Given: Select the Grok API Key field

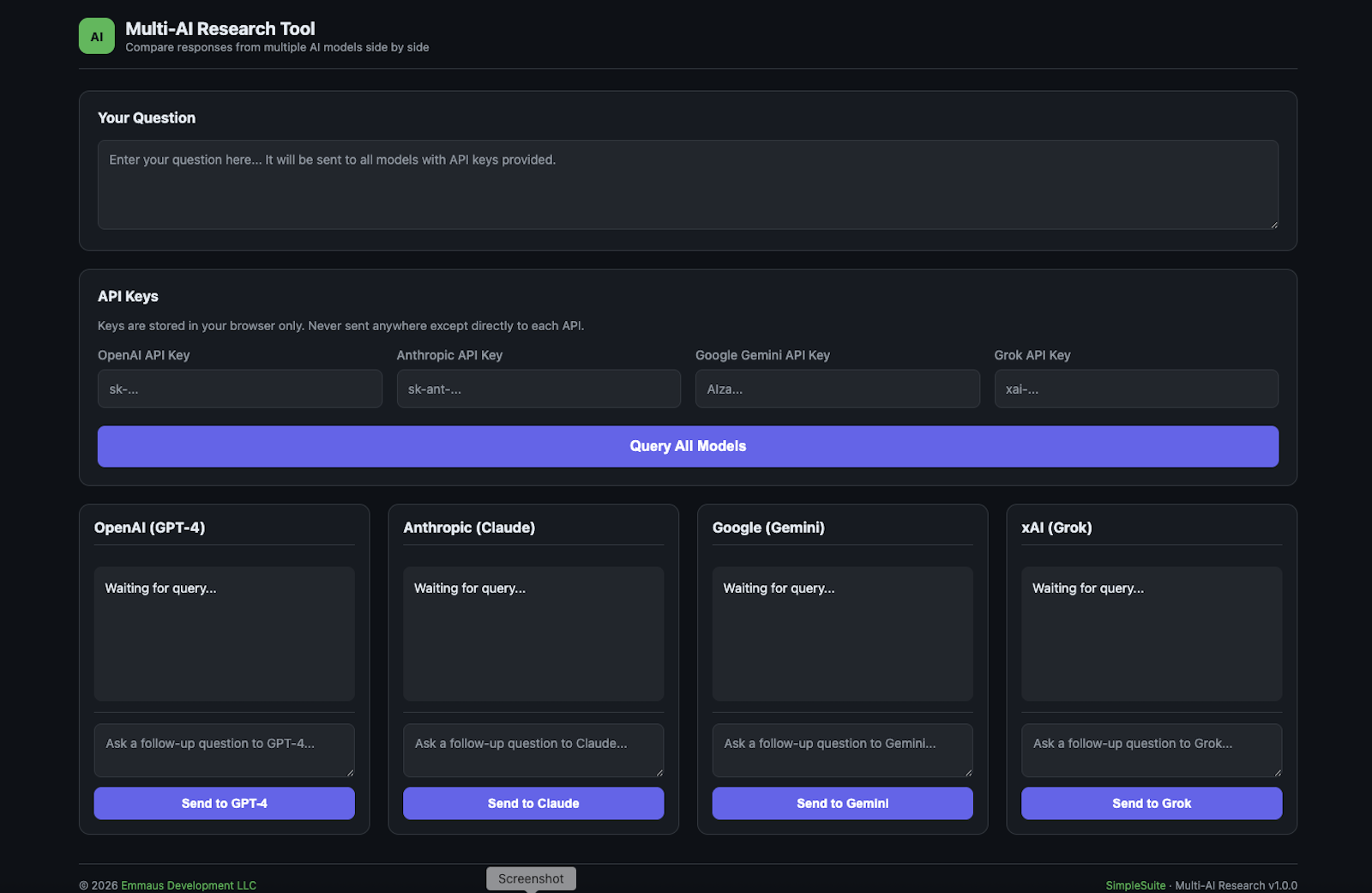Looking at the screenshot, I should [x=1135, y=389].
